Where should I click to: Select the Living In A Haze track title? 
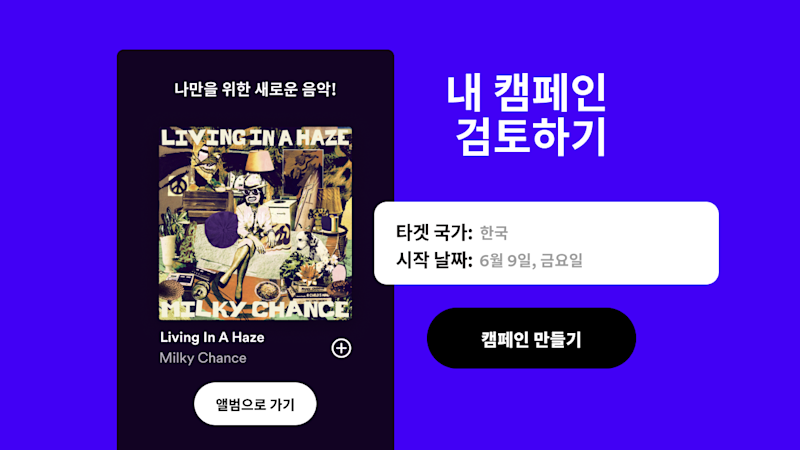[212, 337]
